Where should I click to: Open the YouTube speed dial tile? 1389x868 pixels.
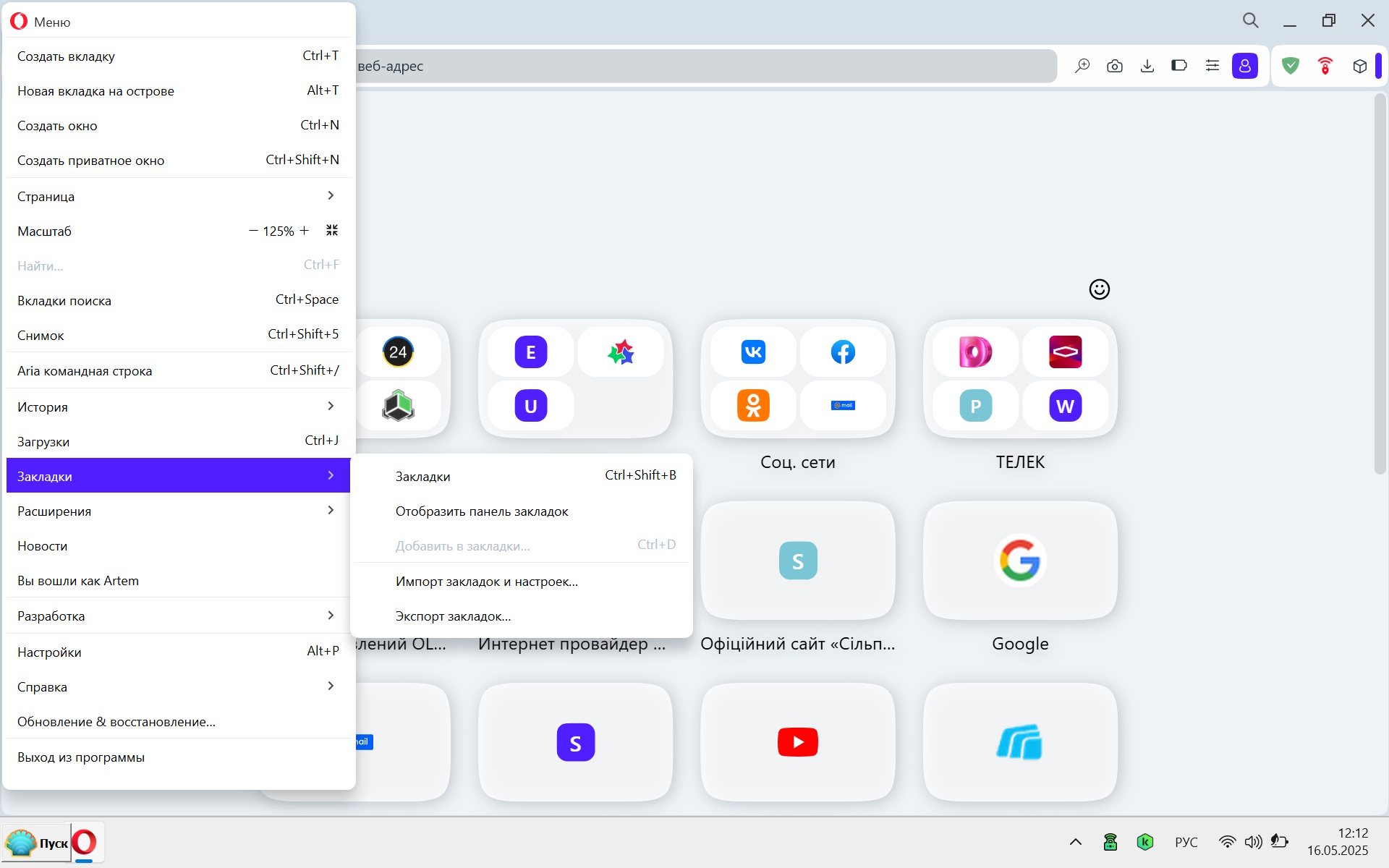pos(797,742)
